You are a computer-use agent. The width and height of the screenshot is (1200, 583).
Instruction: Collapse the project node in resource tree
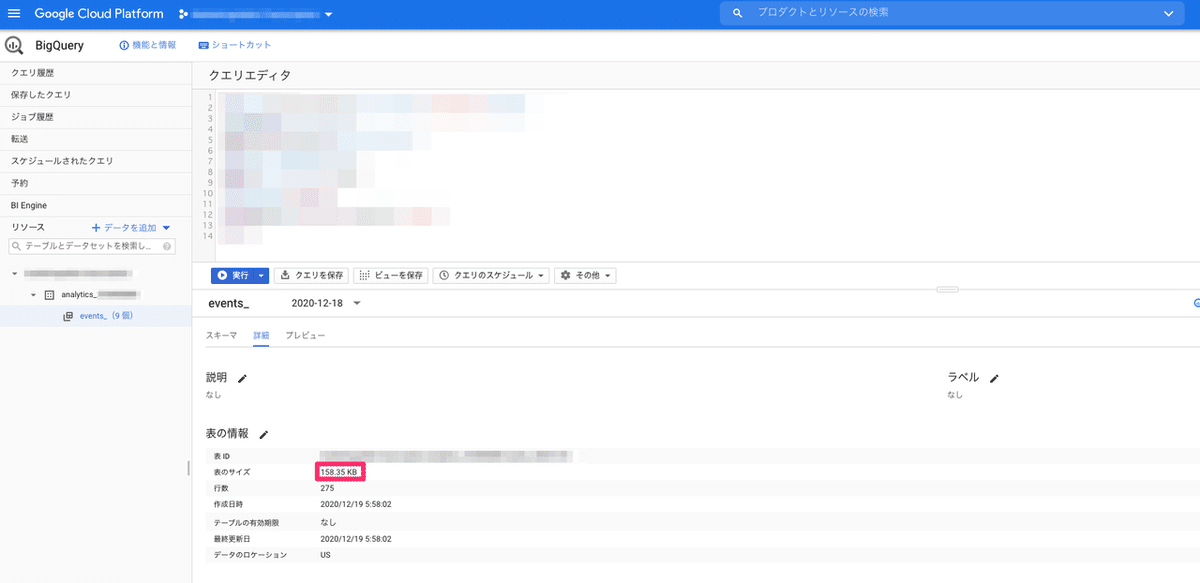(x=15, y=273)
